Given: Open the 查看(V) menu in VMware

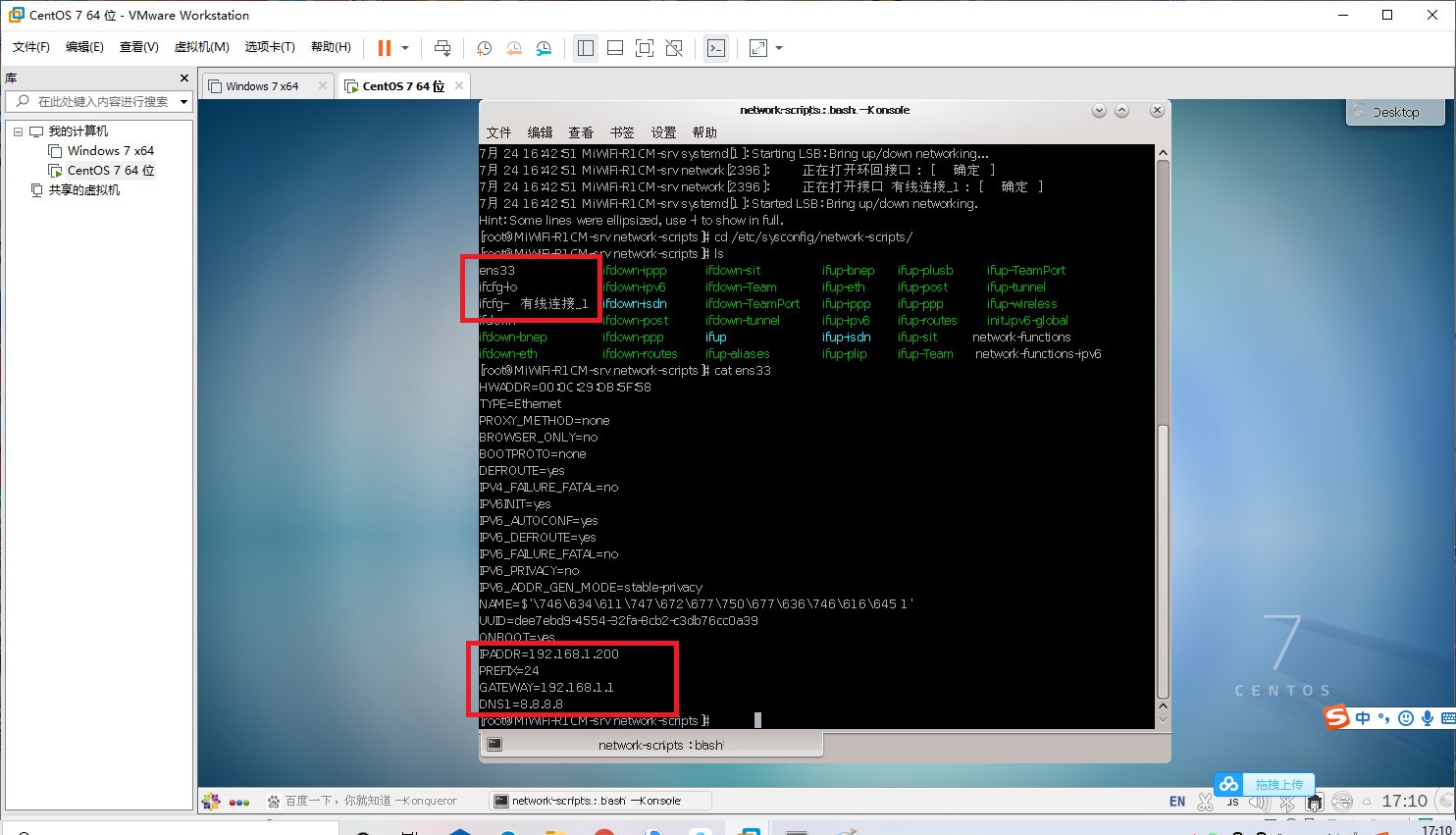Looking at the screenshot, I should tap(138, 47).
